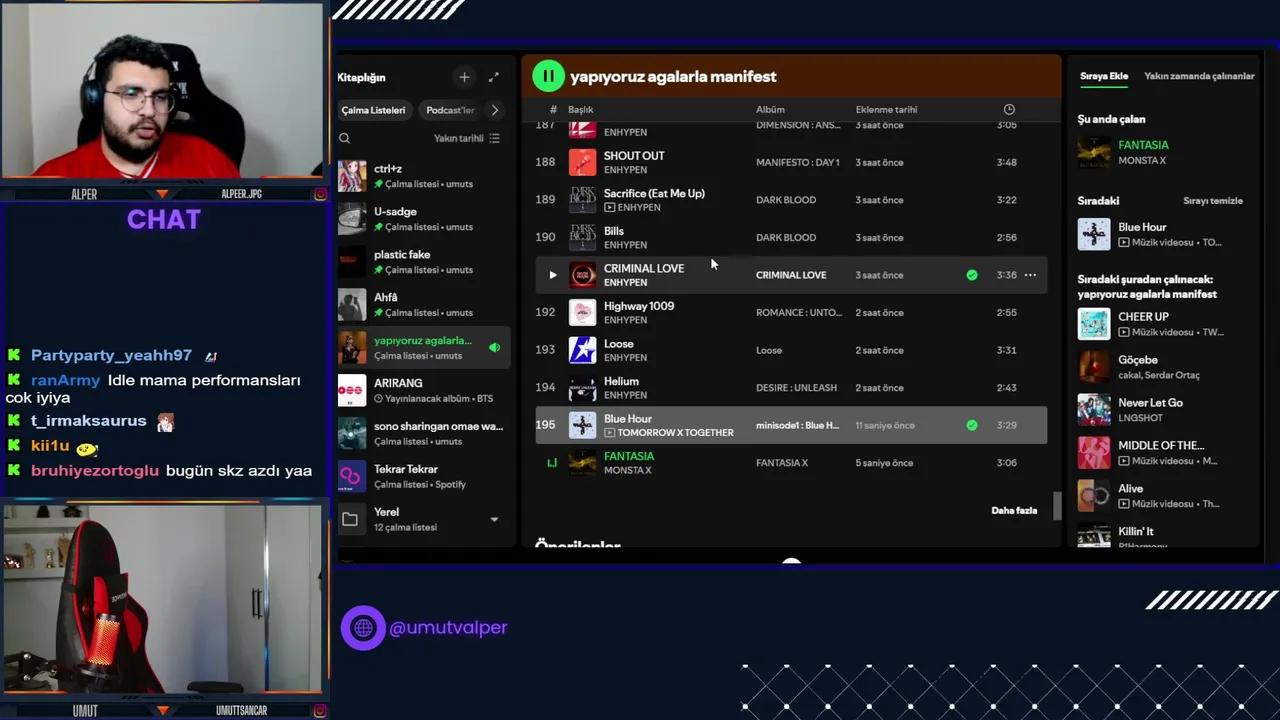The height and width of the screenshot is (720, 1280).
Task: Expand the Yerel folder dropdown arrow
Action: click(x=494, y=519)
